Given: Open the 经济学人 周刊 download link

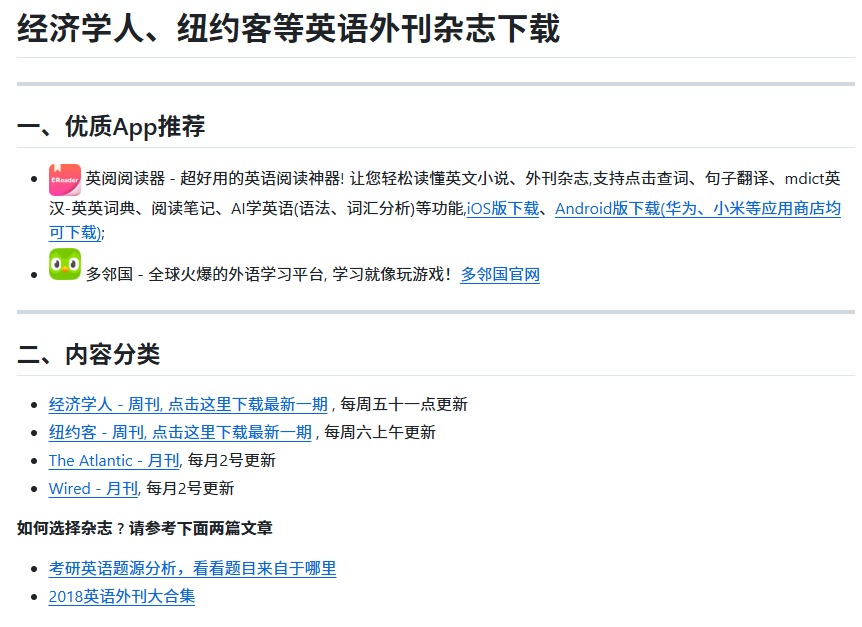Looking at the screenshot, I should (x=188, y=404).
